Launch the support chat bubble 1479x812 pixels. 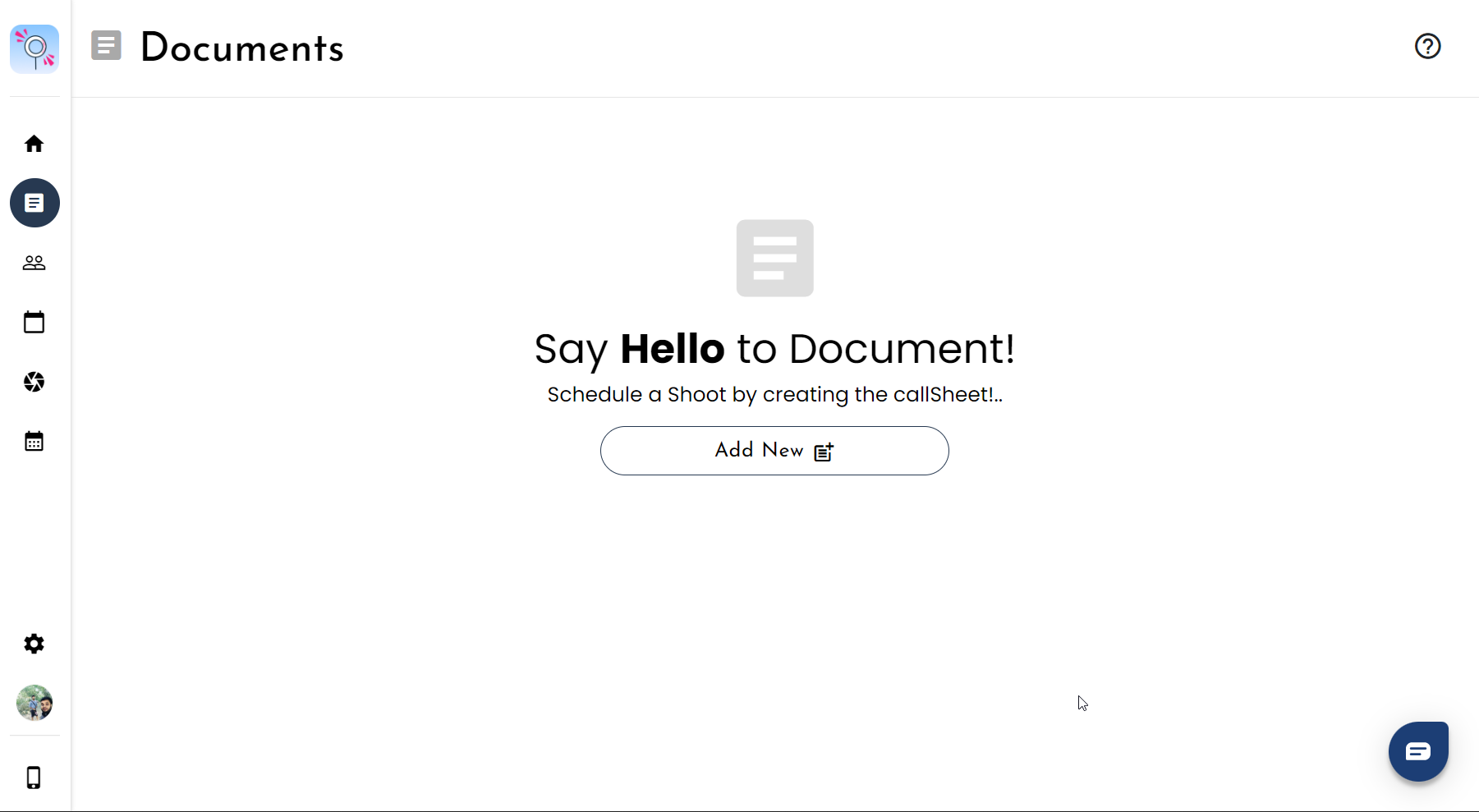tap(1418, 751)
